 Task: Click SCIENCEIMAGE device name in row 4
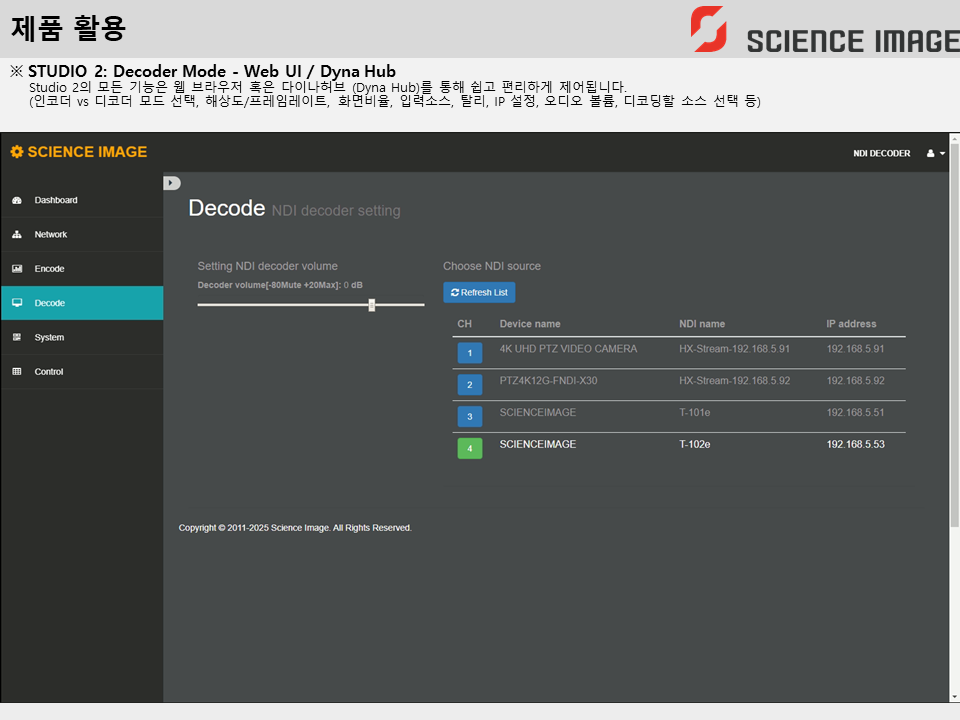click(538, 444)
